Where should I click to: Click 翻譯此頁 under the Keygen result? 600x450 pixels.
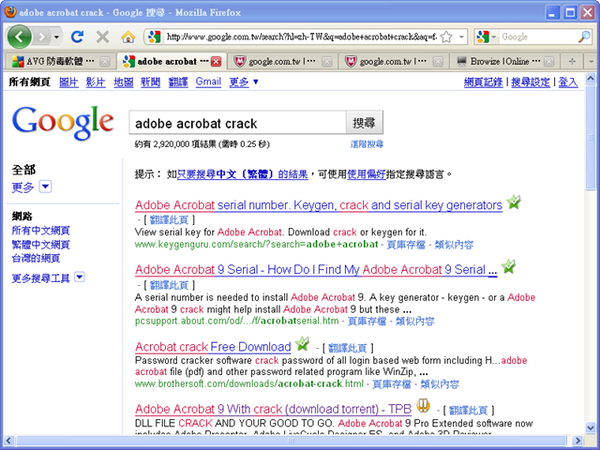click(169, 220)
